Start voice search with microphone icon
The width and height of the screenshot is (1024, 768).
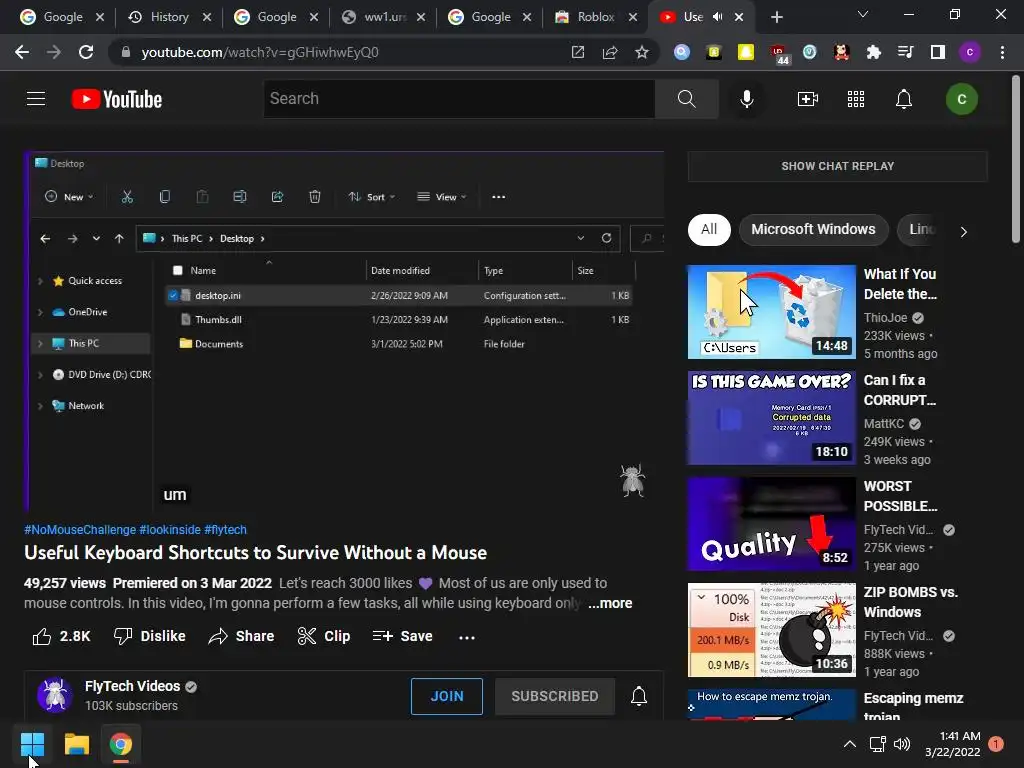click(746, 99)
